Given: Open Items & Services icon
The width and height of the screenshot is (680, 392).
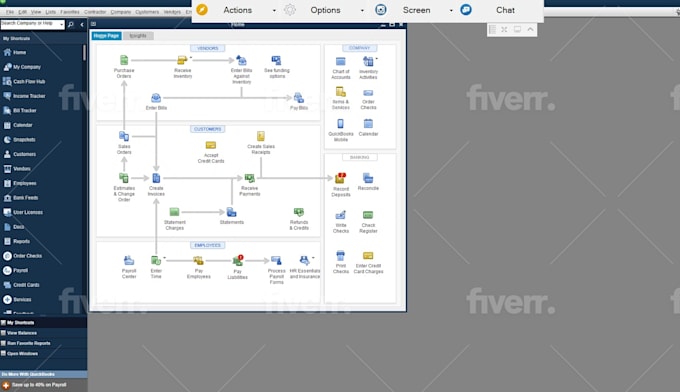Looking at the screenshot, I should click(341, 92).
